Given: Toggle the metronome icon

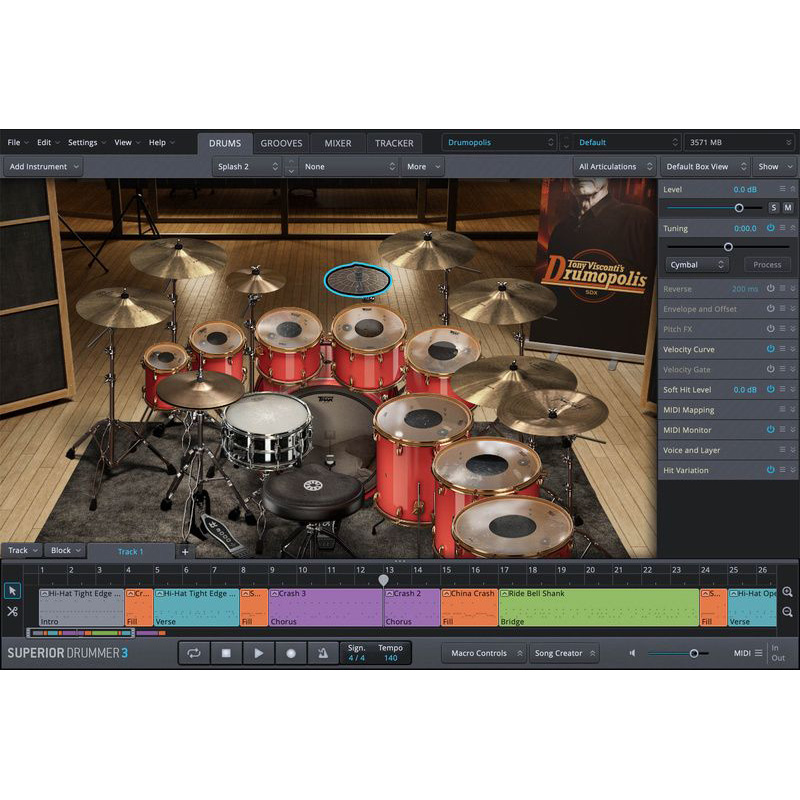Looking at the screenshot, I should point(323,653).
